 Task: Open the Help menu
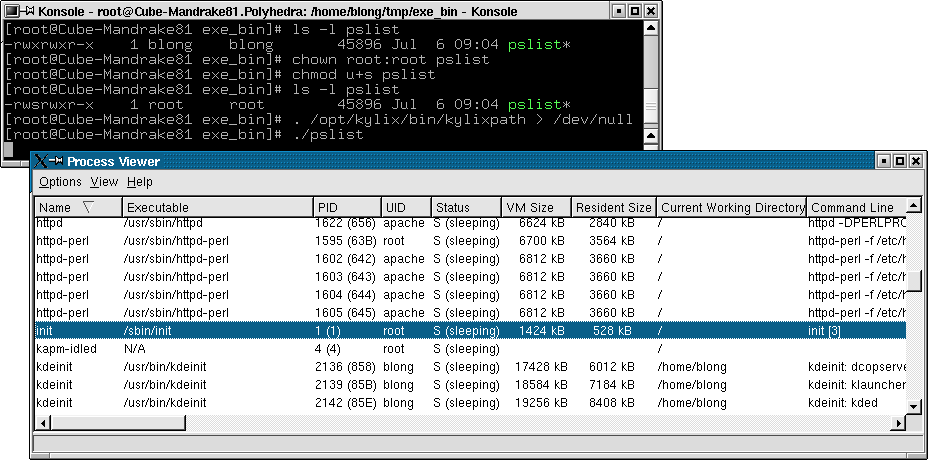tap(140, 182)
